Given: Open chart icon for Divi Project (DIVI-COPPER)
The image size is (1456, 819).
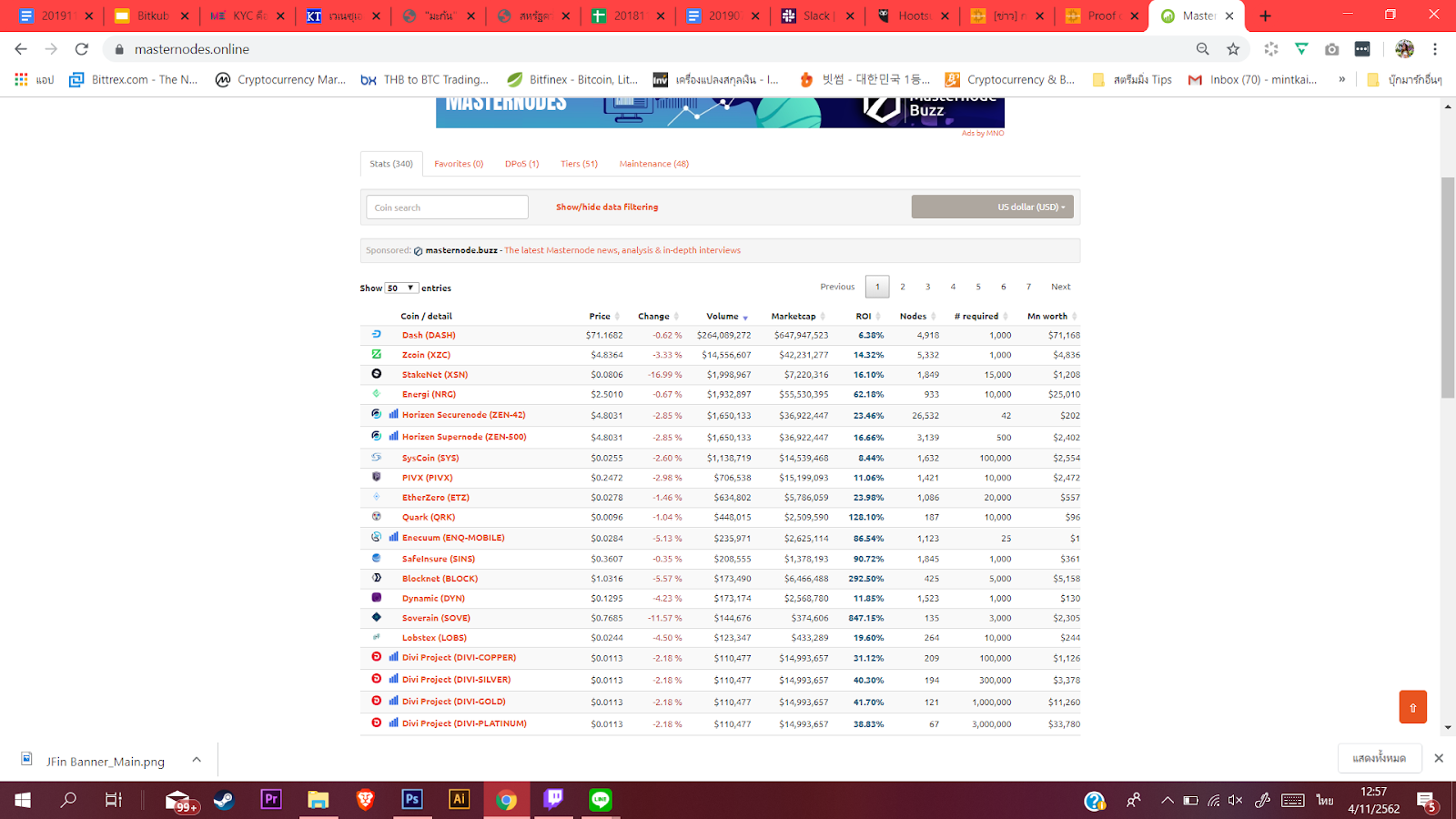Looking at the screenshot, I should click(x=393, y=657).
